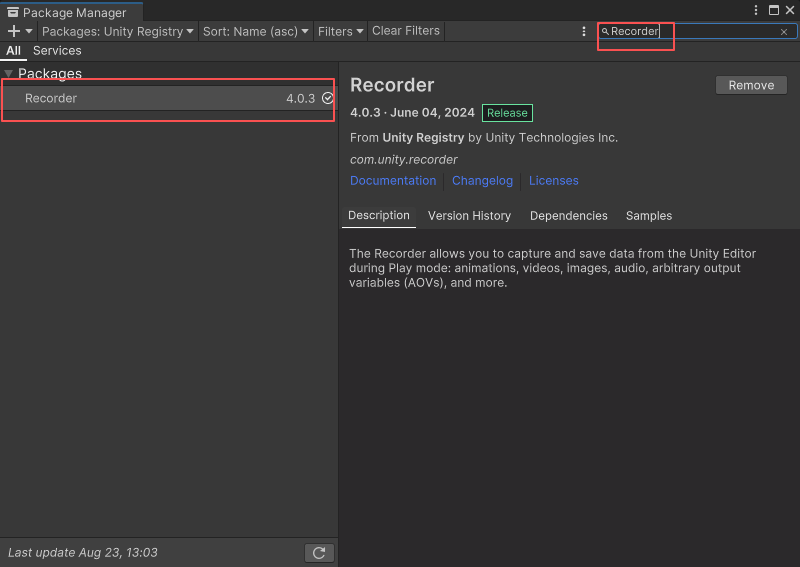Viewport: 800px width, 567px height.
Task: Open the Sort: Name (asc) dropdown
Action: 256,31
